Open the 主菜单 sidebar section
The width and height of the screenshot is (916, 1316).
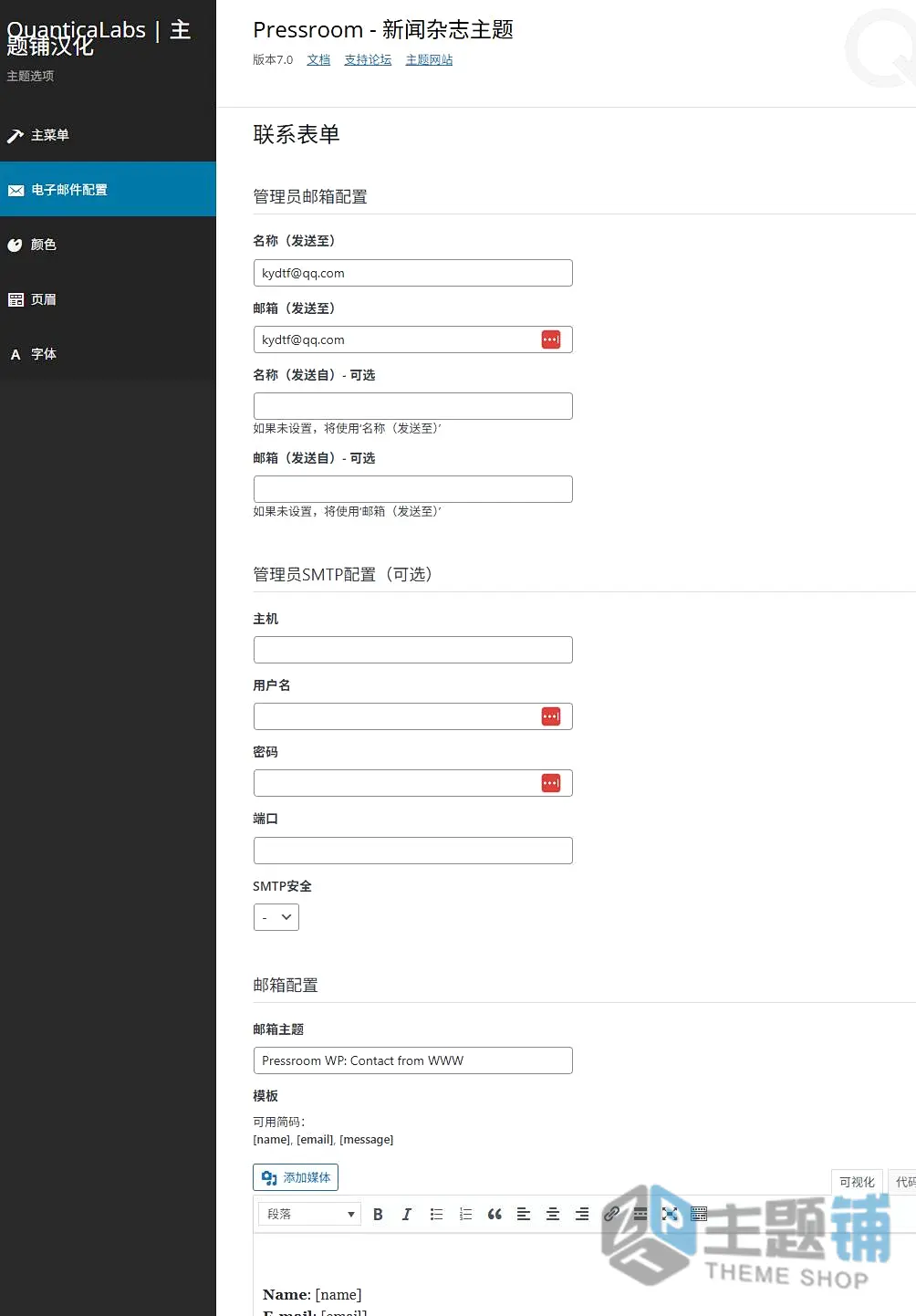(x=108, y=135)
